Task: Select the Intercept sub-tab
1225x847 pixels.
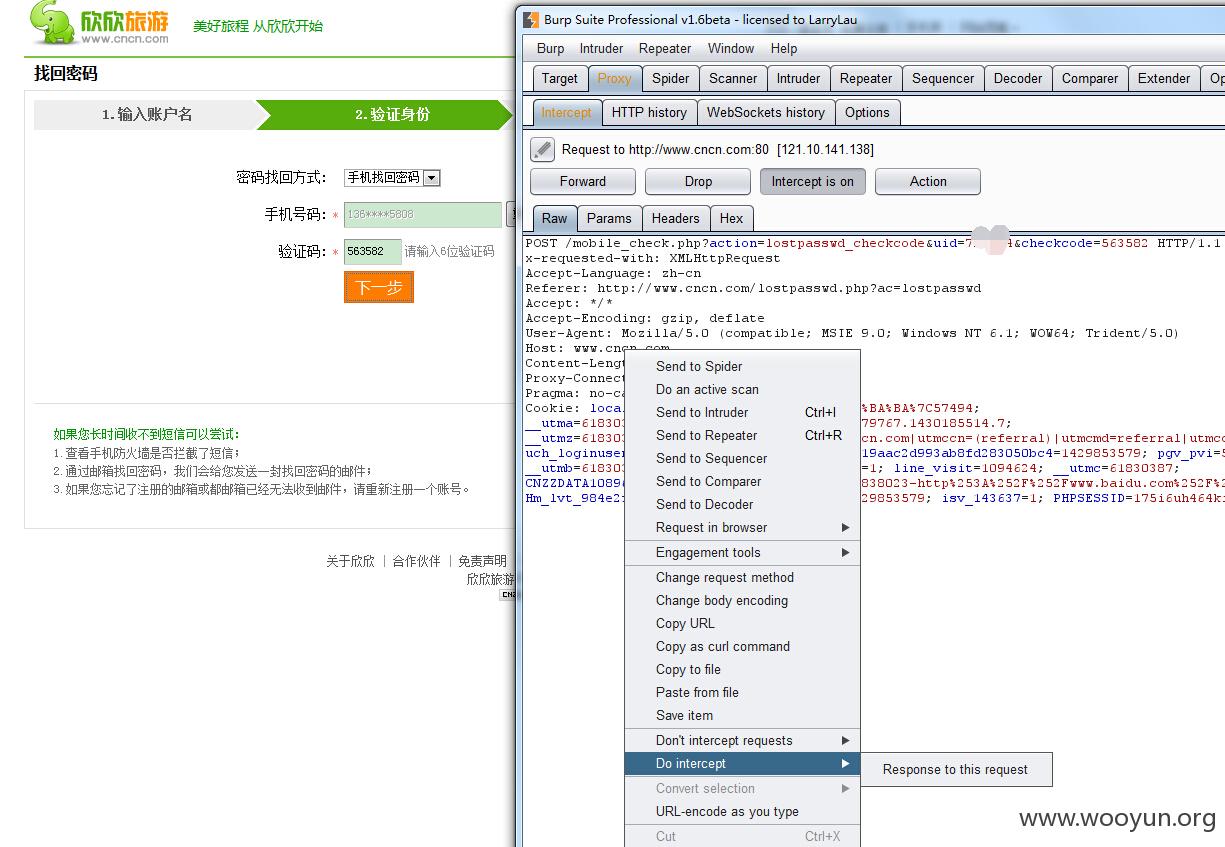Action: (566, 113)
